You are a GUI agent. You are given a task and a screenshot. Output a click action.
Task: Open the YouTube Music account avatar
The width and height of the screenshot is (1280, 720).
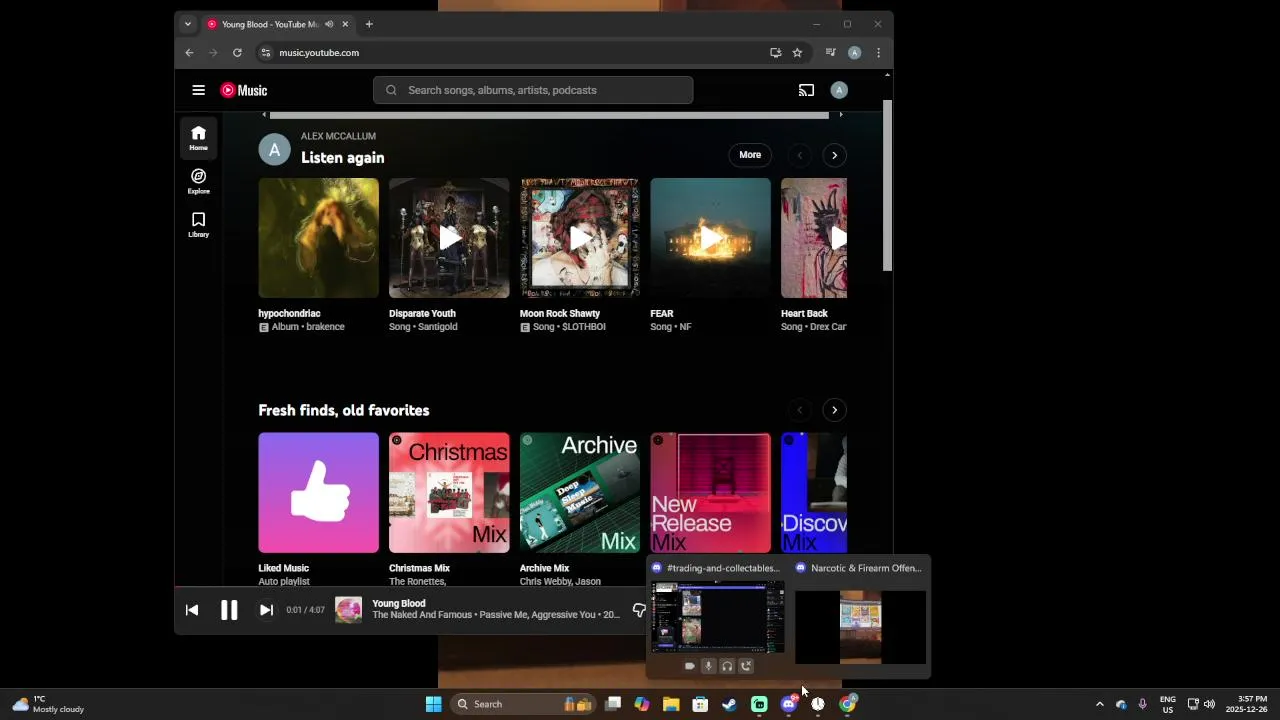[x=839, y=90]
